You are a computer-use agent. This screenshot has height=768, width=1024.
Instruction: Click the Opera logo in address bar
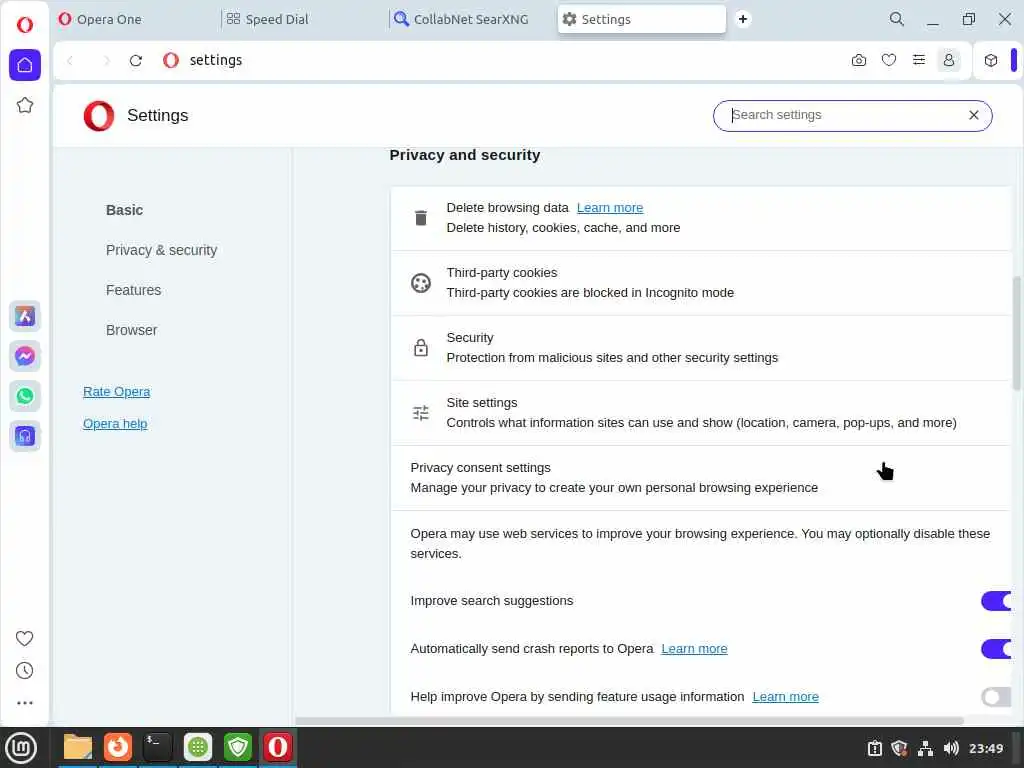(x=171, y=60)
